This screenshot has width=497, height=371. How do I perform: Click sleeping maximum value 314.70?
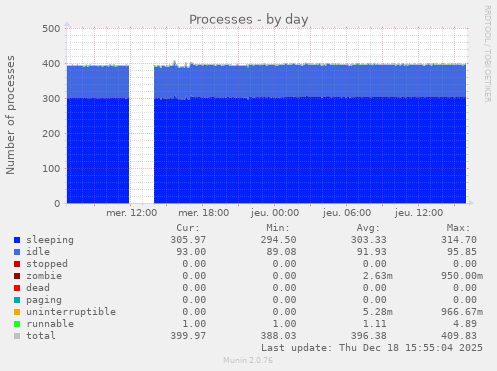[x=459, y=240]
